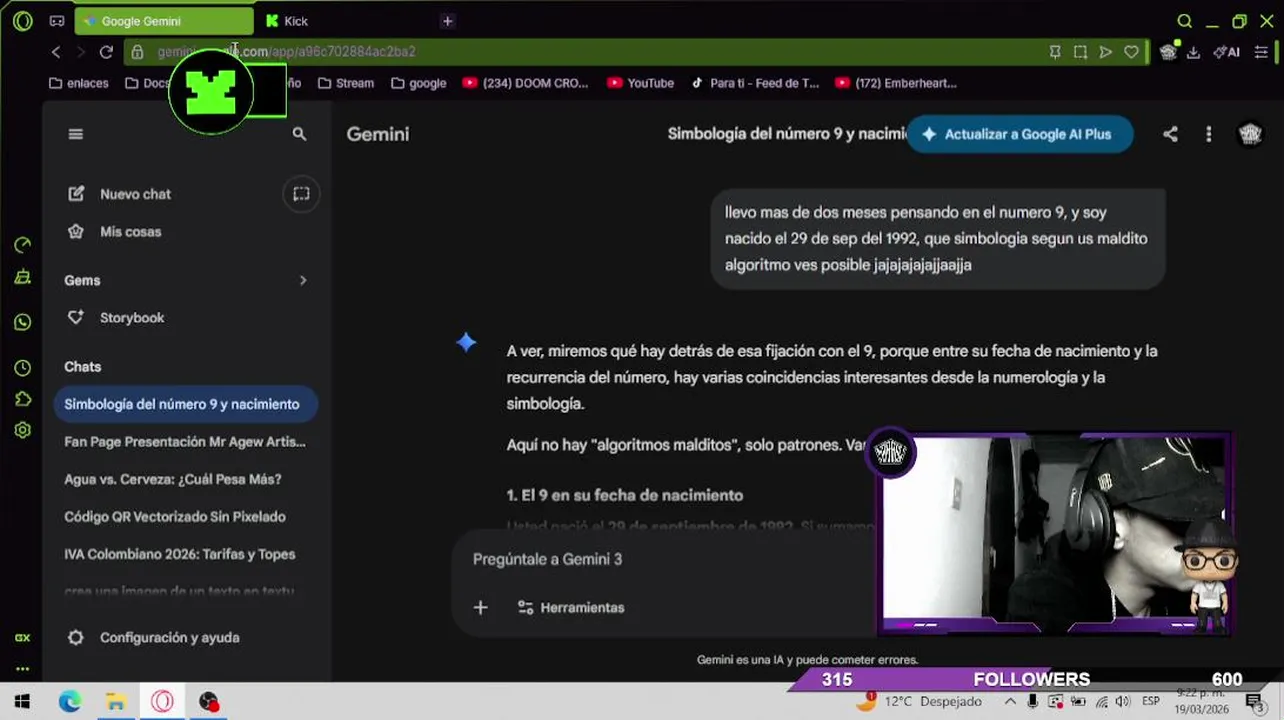This screenshot has width=1284, height=720.
Task: Open the Windows notification center icon
Action: (x=1254, y=702)
